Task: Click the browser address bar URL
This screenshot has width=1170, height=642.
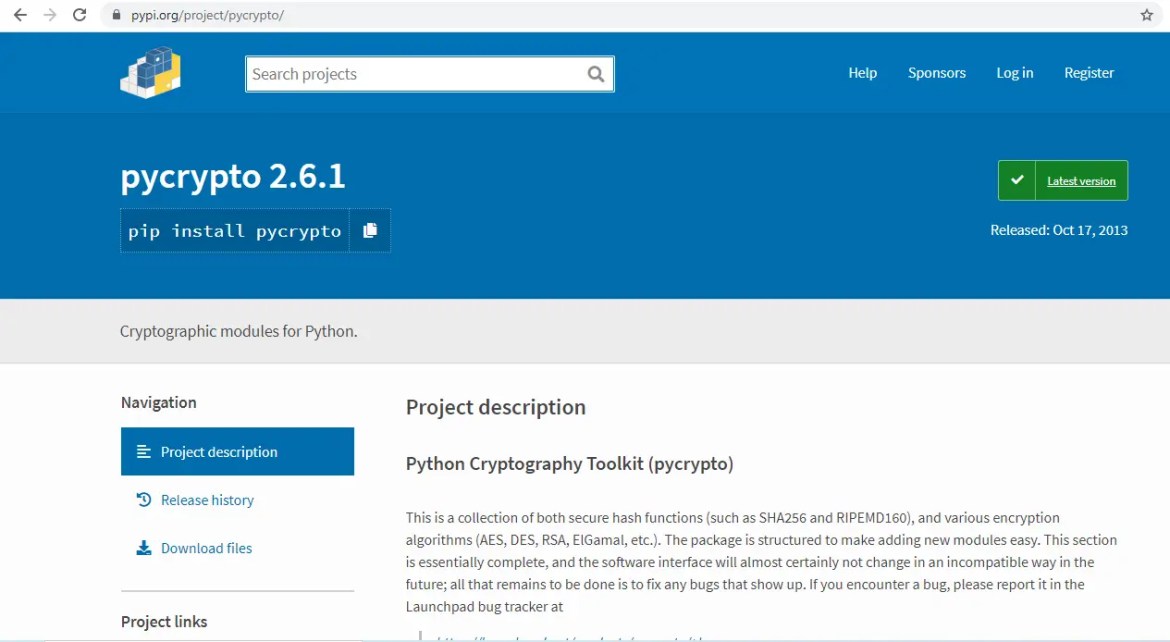Action: (207, 15)
